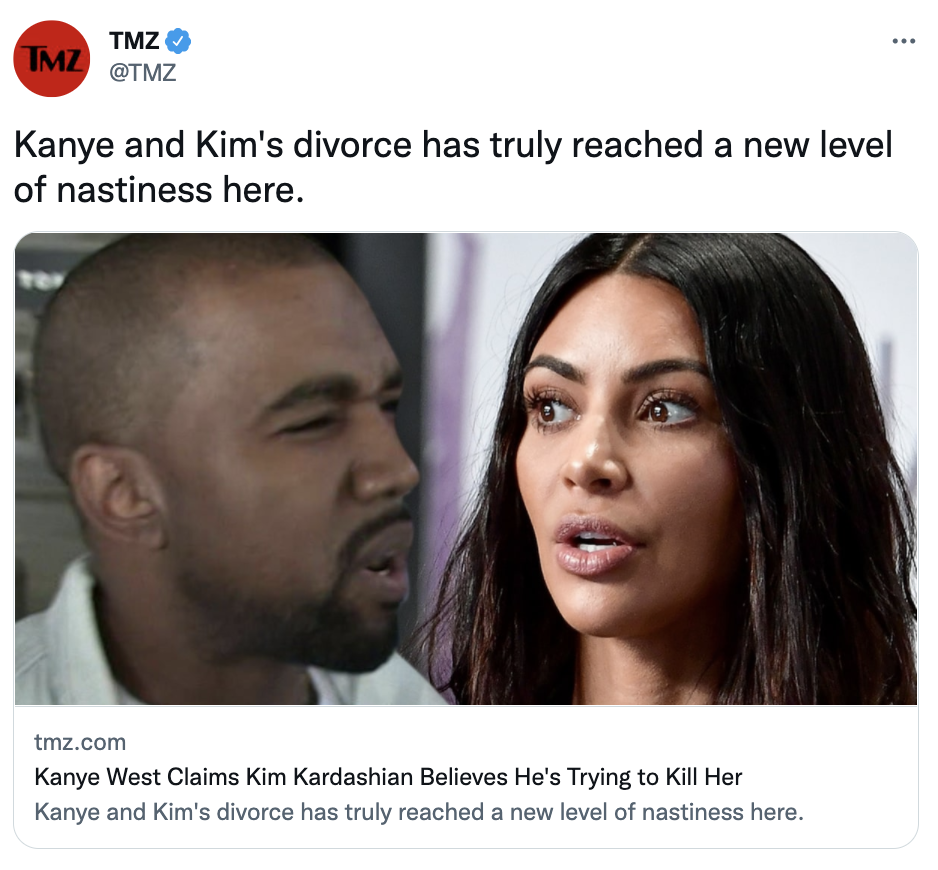Click the gray card description text
Image resolution: width=938 pixels, height=870 pixels.
click(x=419, y=812)
